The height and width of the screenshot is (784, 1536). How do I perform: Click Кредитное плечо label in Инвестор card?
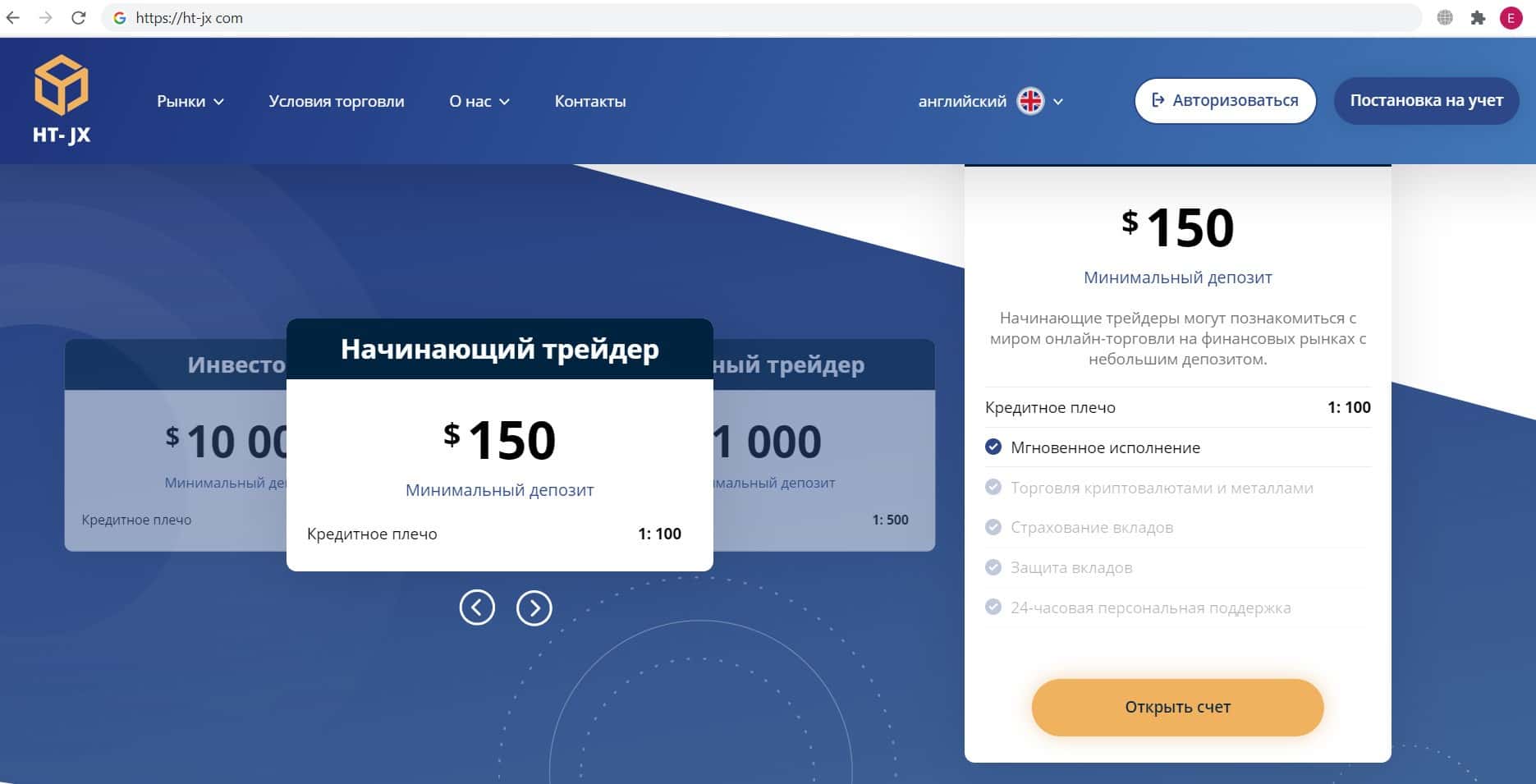[136, 520]
